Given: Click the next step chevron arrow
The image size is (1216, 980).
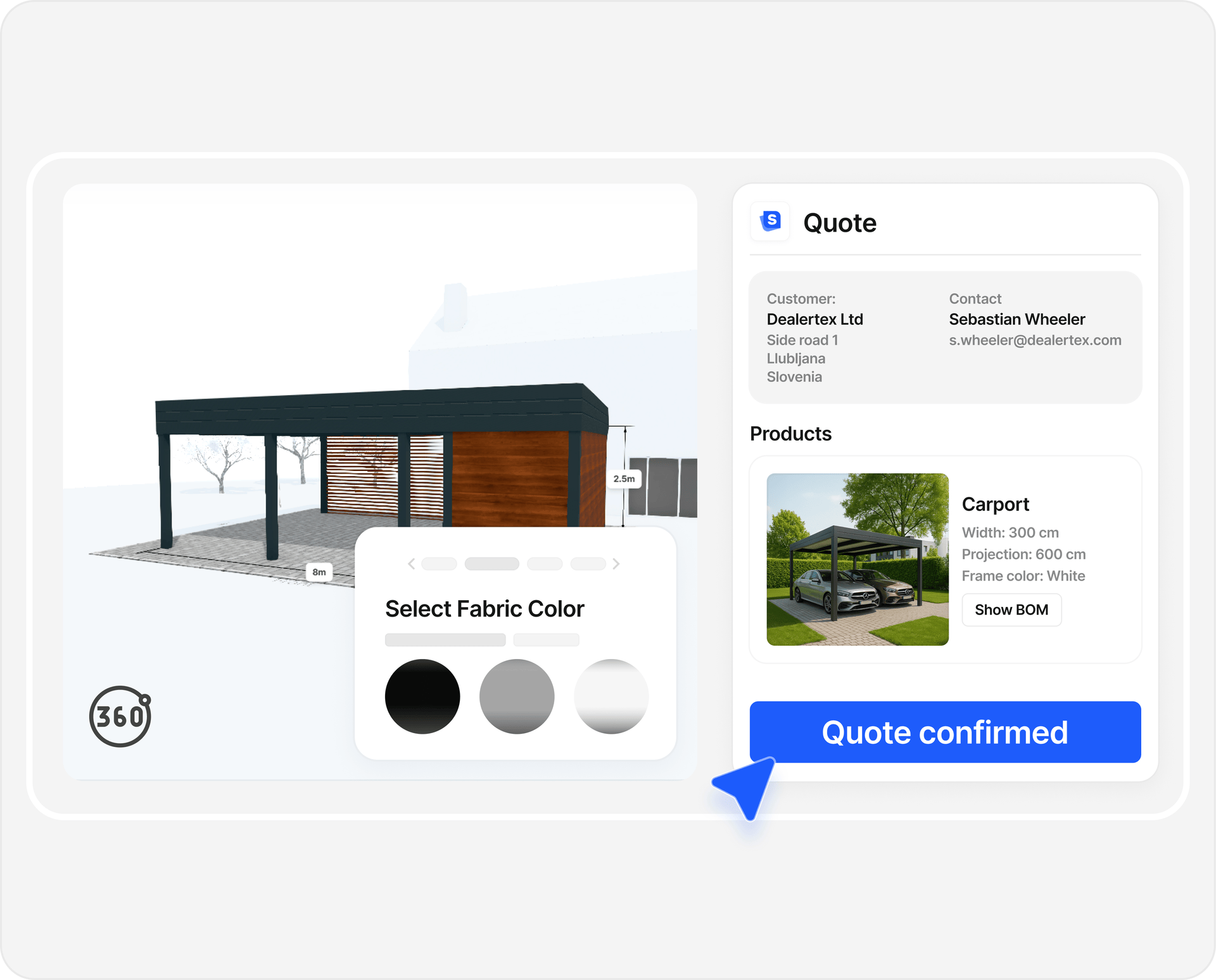Looking at the screenshot, I should (616, 563).
